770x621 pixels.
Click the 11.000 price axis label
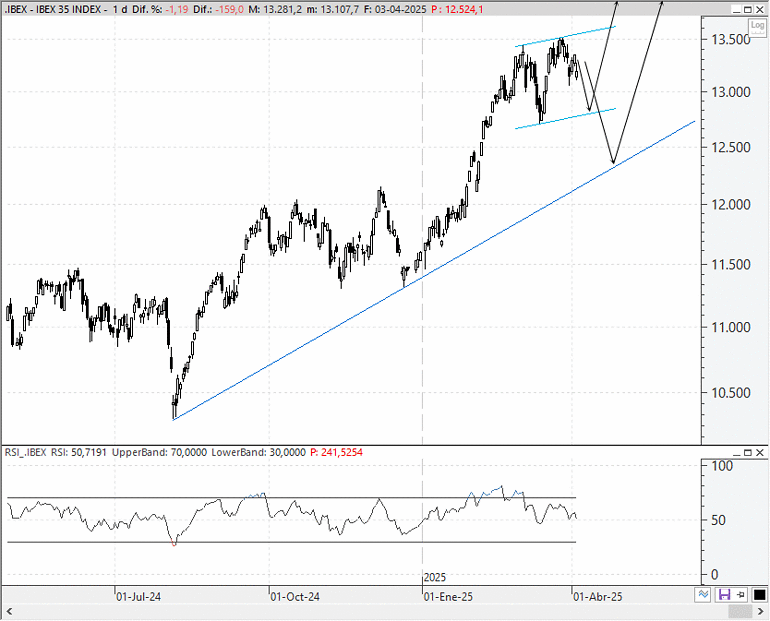click(731, 327)
